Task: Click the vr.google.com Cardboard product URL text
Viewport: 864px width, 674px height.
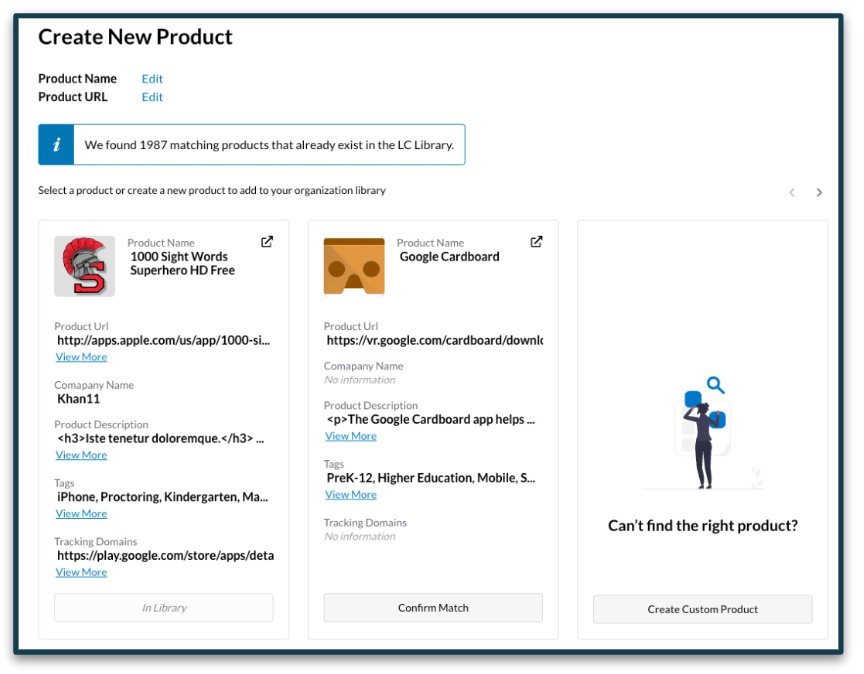Action: click(434, 341)
